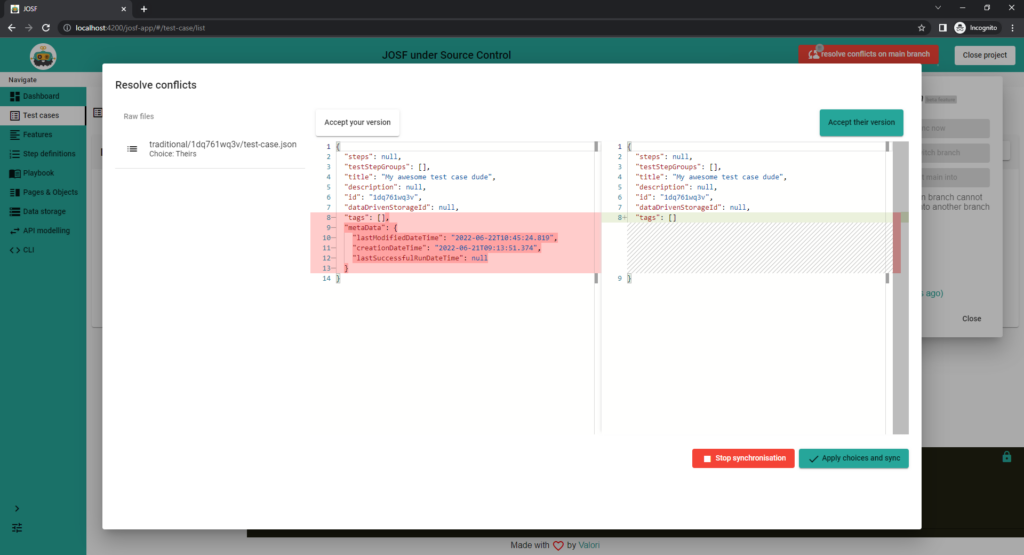Click Stop synchronisation button

pyautogui.click(x=743, y=458)
